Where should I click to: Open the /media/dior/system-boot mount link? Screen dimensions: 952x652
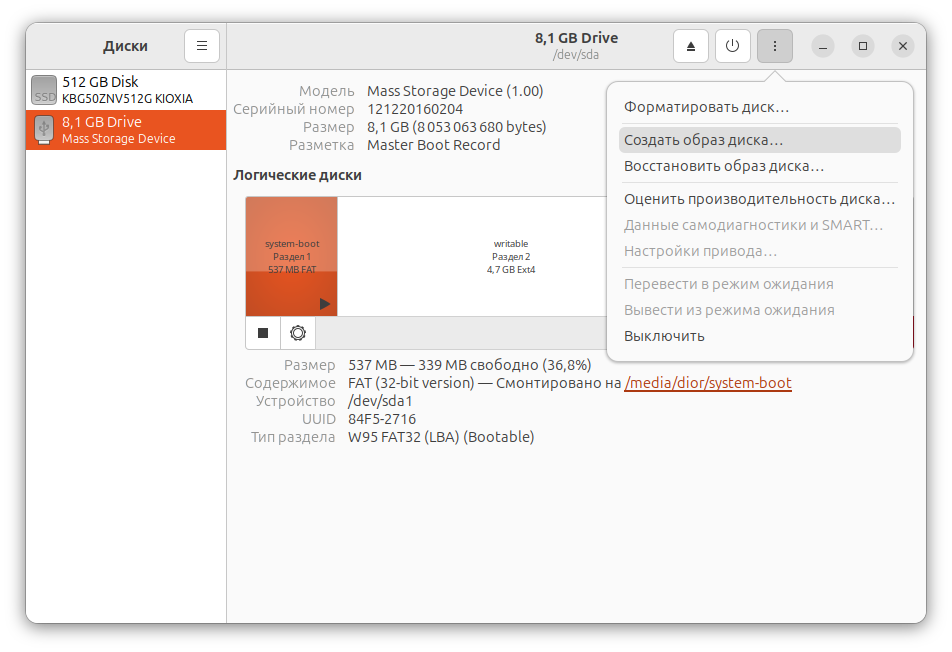708,383
